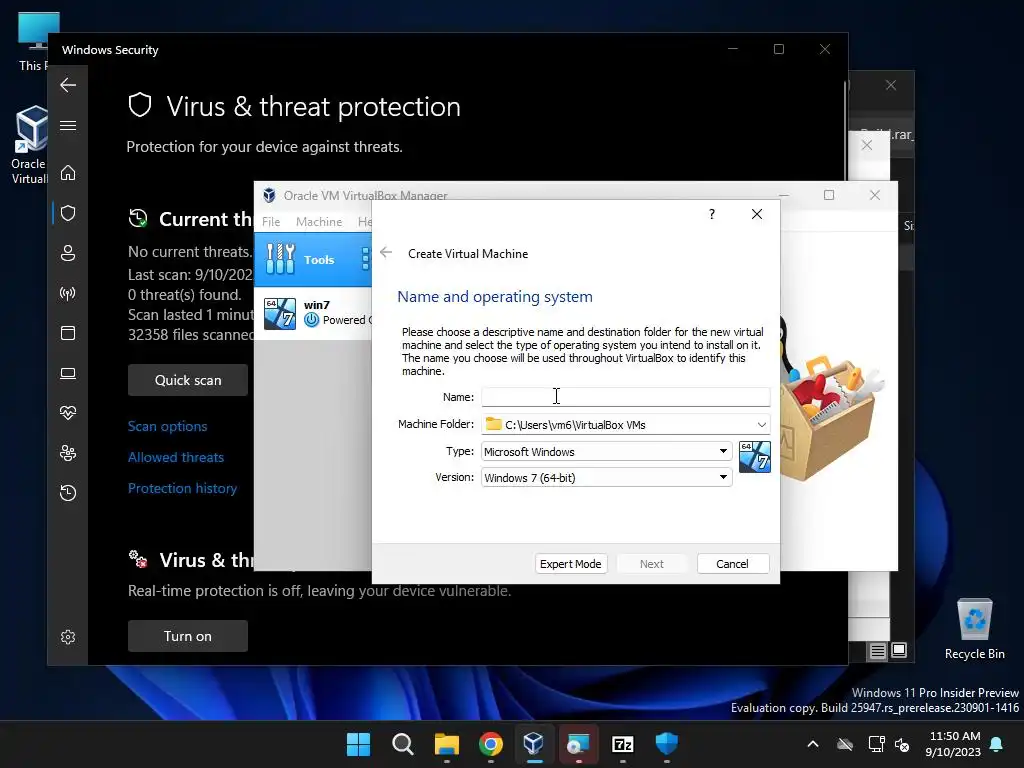Viewport: 1024px width, 768px height.
Task: Select Virus & threat protection shield sidebar icon
Action: coord(68,213)
